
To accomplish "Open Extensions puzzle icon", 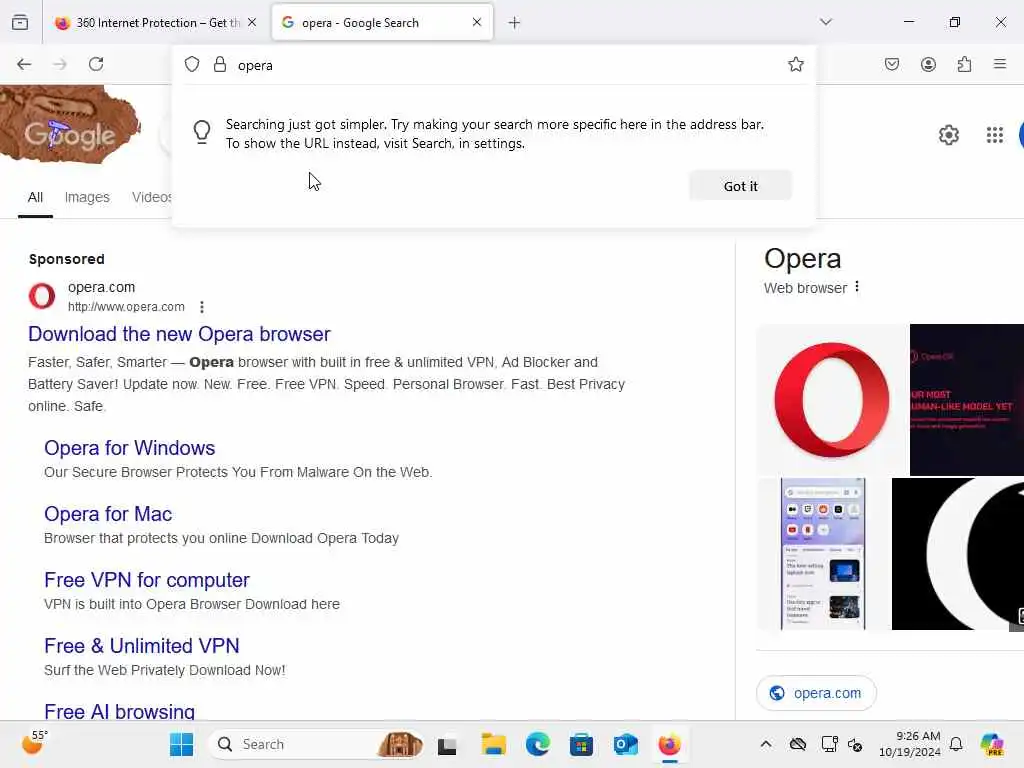I will pos(964,64).
